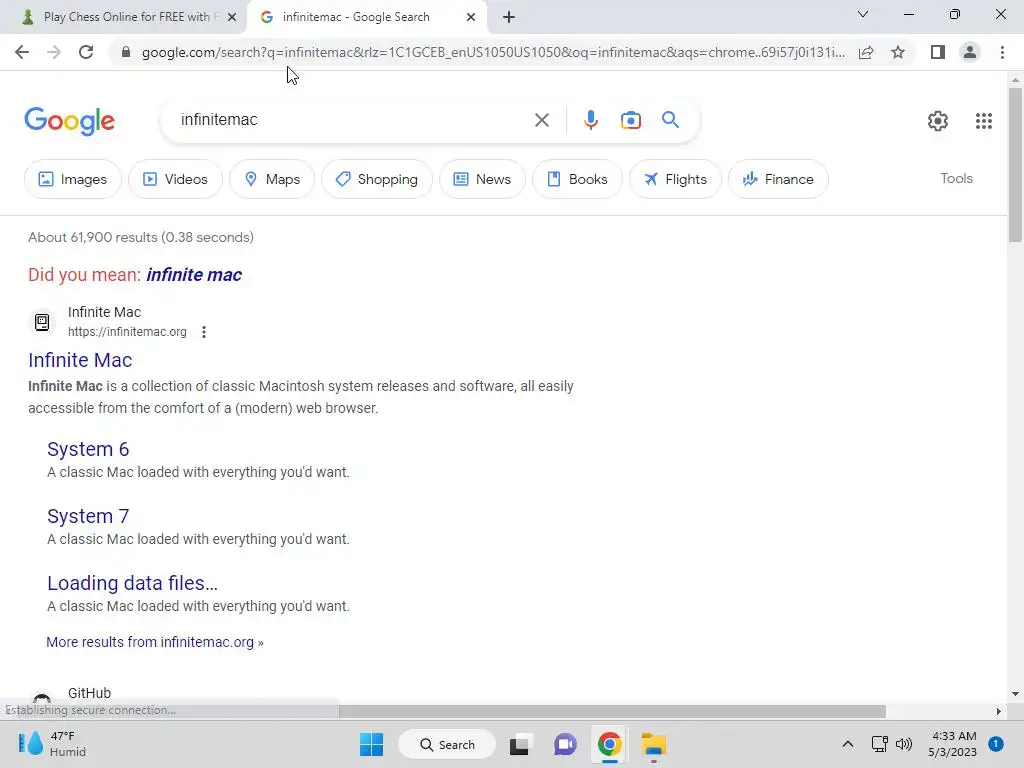
Task: Open Windows Start menu
Action: pyautogui.click(x=372, y=744)
